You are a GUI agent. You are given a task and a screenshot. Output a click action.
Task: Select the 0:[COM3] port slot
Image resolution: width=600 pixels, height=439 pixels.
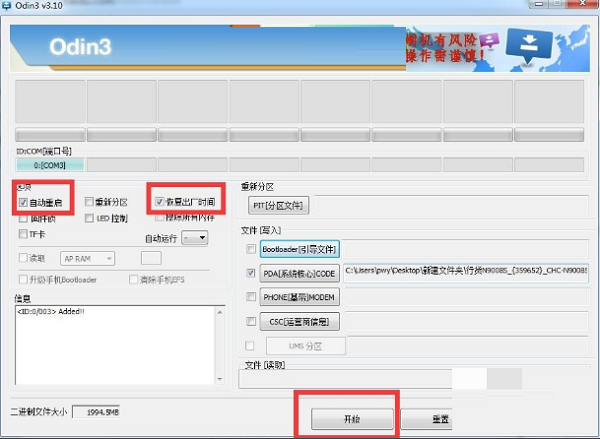pos(50,164)
